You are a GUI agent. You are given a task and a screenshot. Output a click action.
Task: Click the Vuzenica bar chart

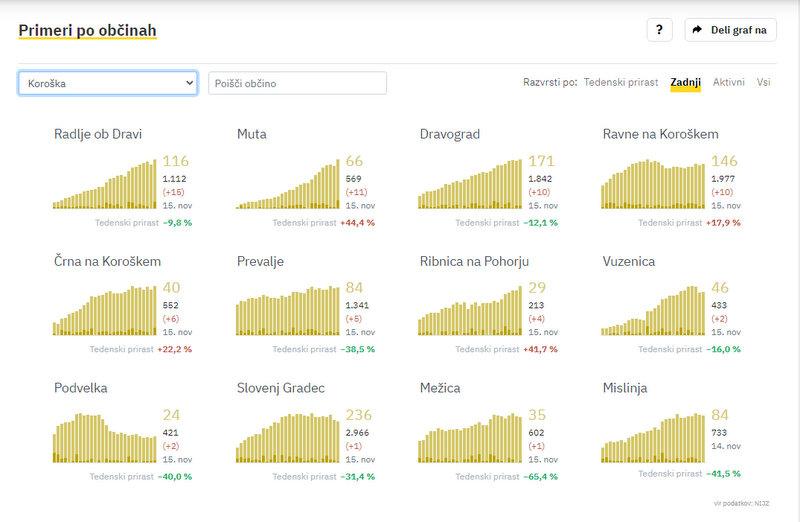(654, 310)
